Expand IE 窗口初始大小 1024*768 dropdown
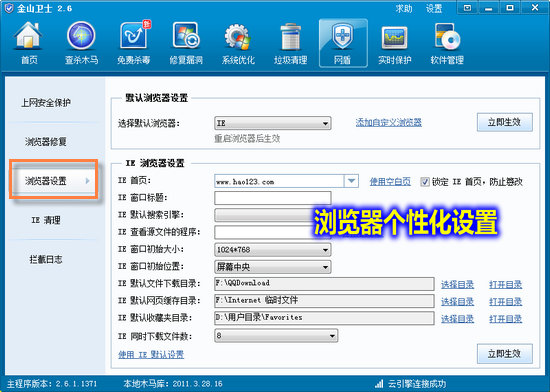550x392 pixels. pyautogui.click(x=273, y=250)
